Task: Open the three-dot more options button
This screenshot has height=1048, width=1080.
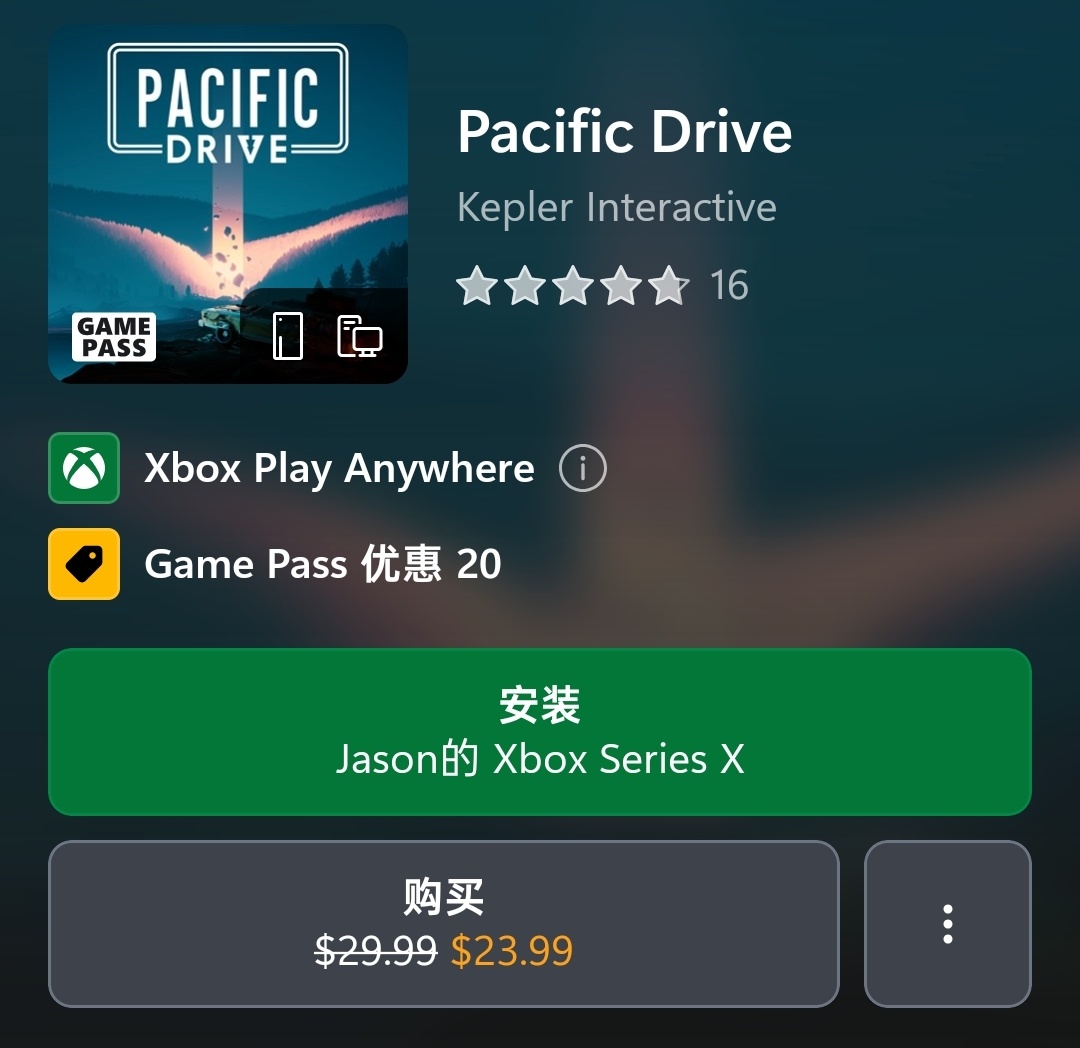Action: point(948,924)
